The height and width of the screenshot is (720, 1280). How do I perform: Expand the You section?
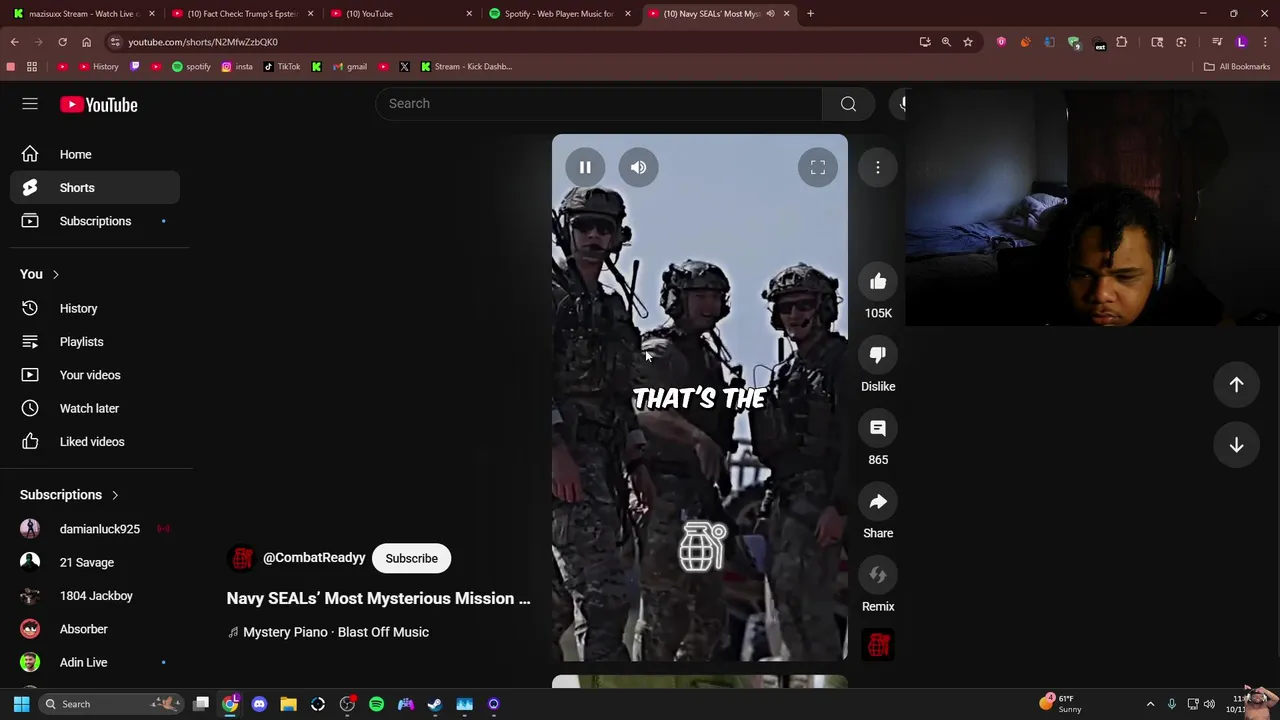point(40,274)
